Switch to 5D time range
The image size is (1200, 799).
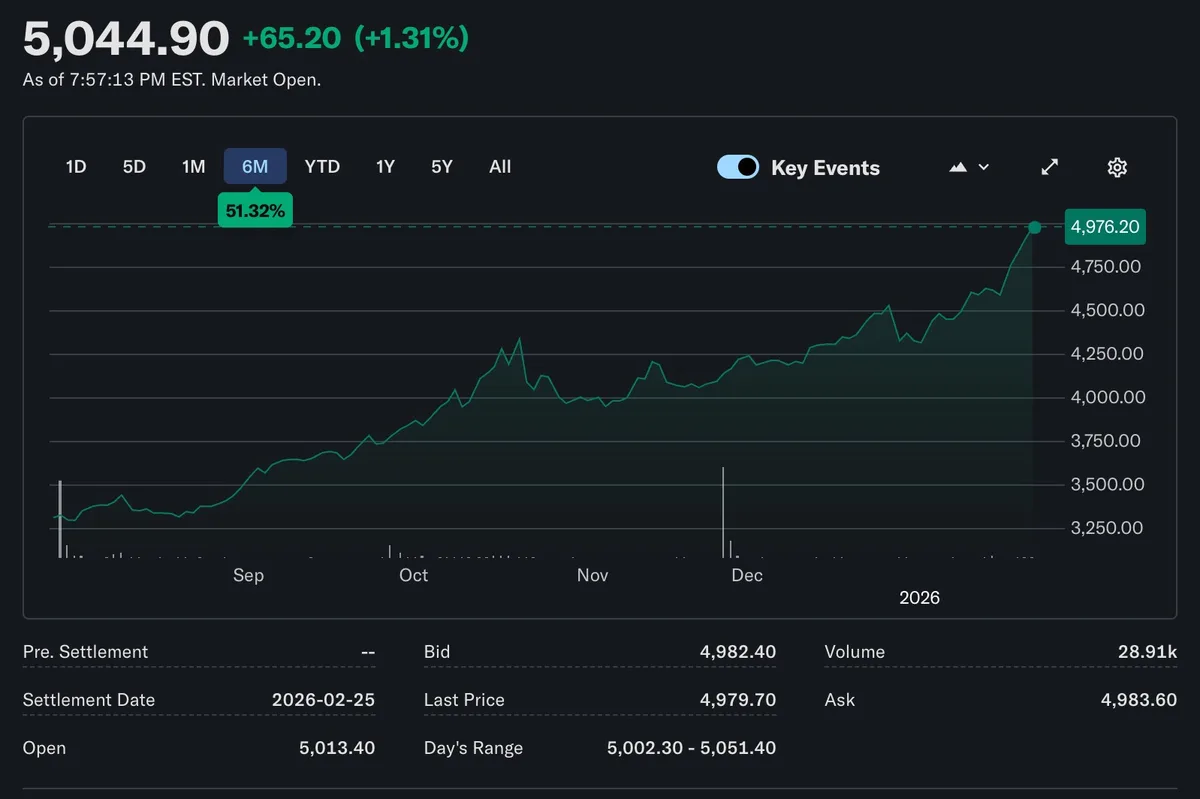tap(134, 167)
